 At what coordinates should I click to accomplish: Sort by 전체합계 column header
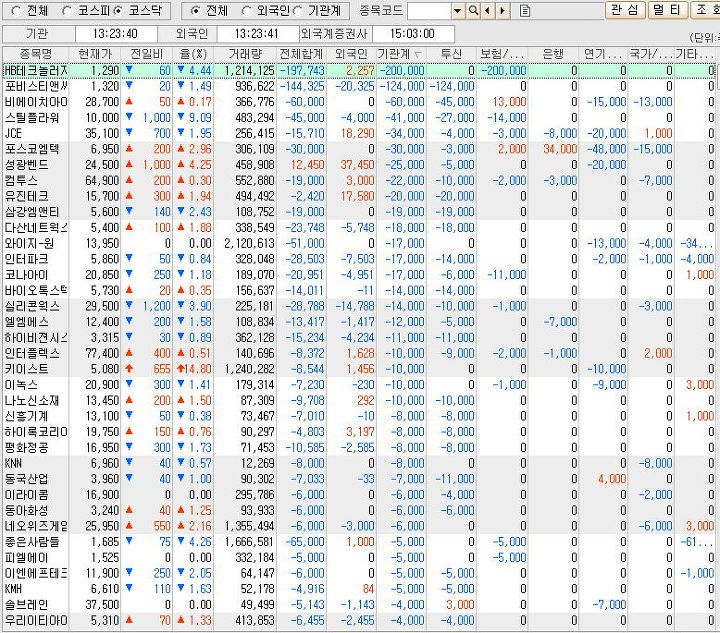[301, 54]
